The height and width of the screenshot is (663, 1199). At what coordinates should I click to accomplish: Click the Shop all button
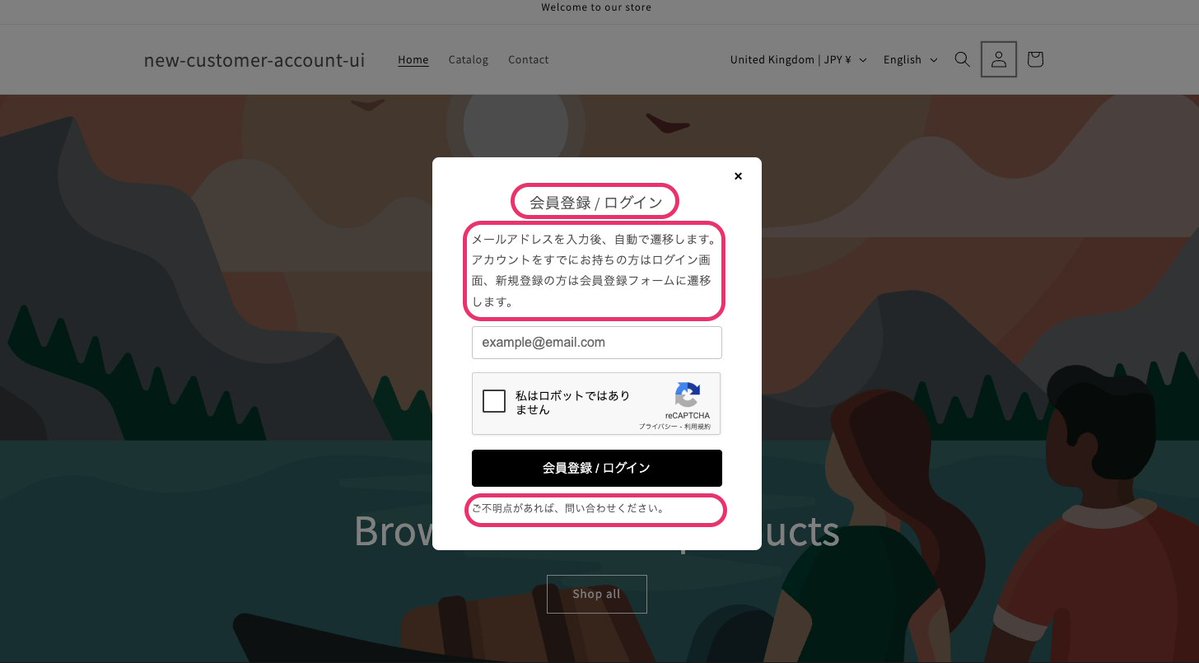pyautogui.click(x=596, y=593)
